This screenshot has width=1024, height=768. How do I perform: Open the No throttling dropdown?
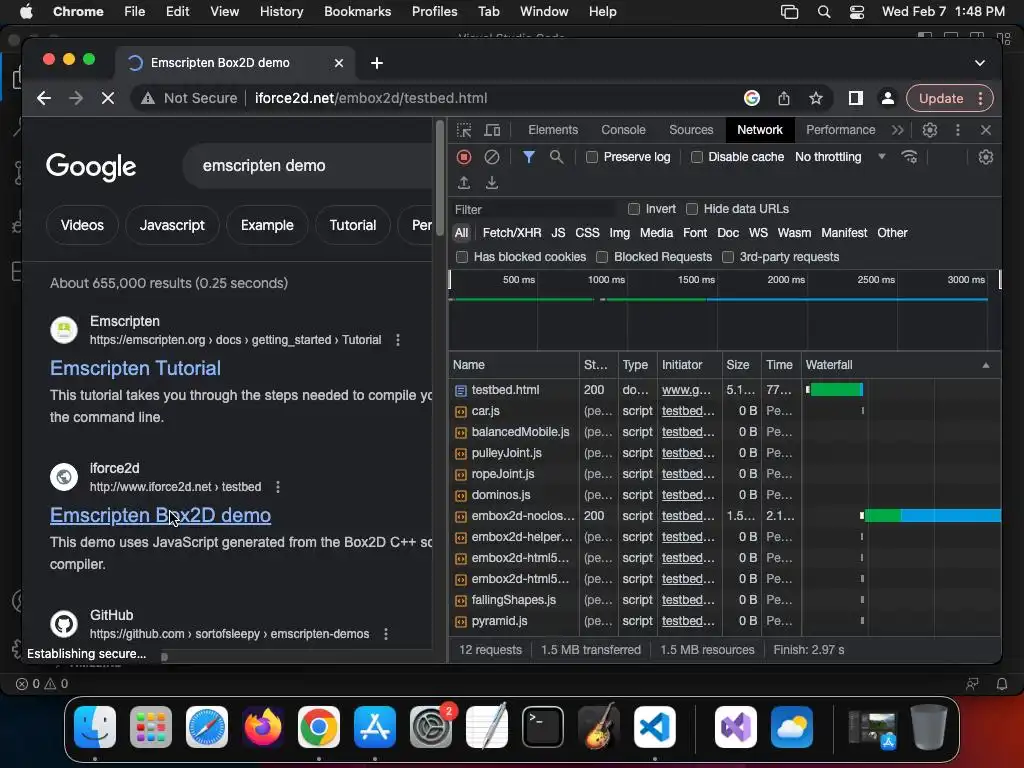pos(840,157)
